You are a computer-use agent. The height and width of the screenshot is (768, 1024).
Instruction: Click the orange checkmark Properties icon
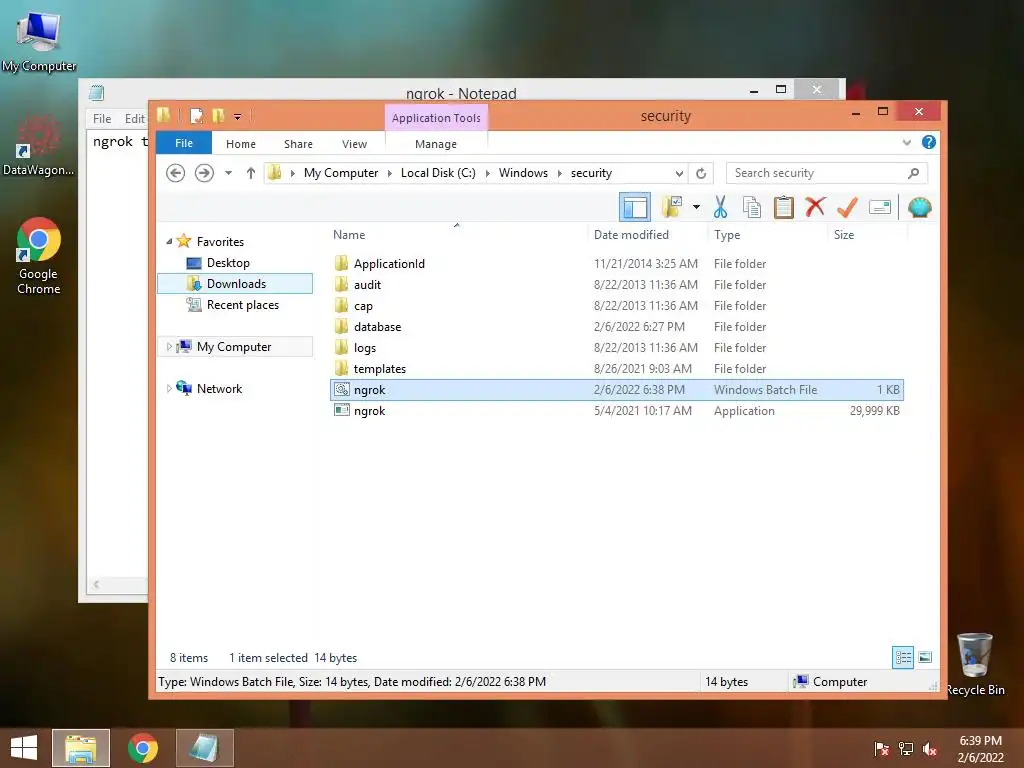(847, 208)
